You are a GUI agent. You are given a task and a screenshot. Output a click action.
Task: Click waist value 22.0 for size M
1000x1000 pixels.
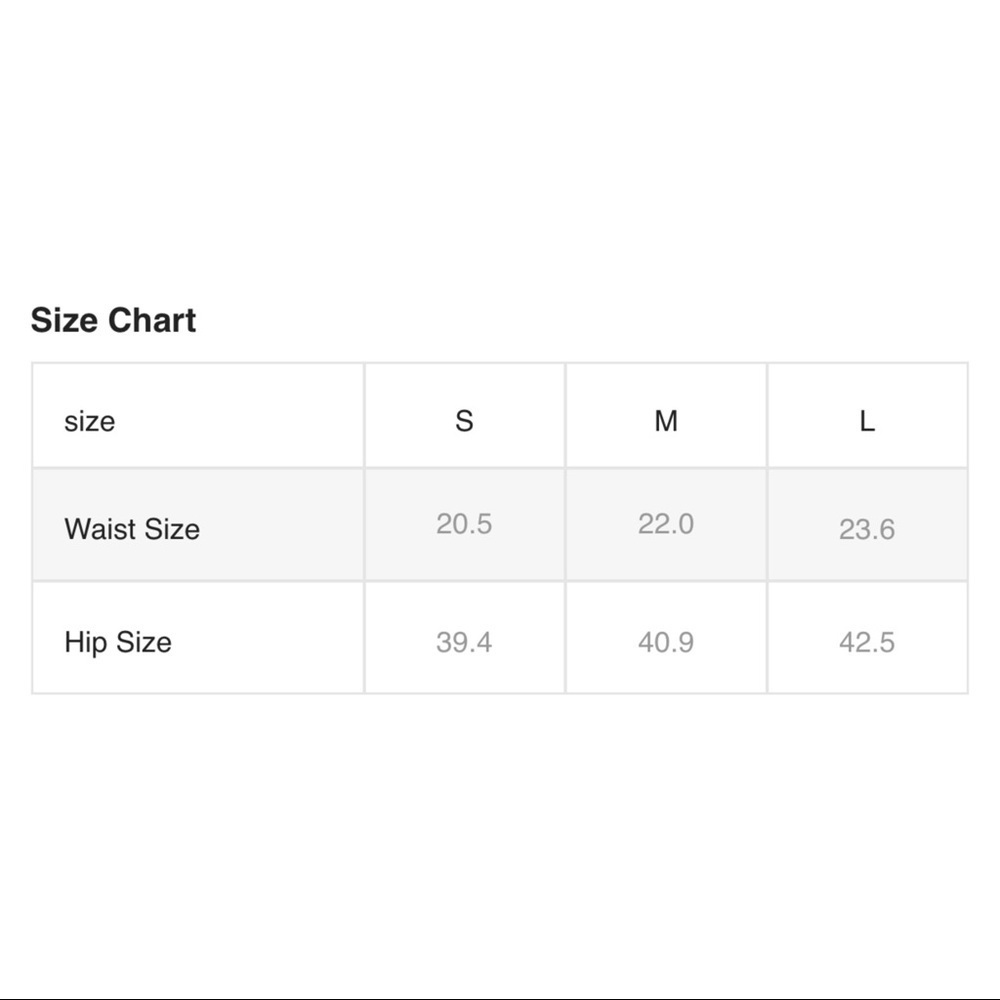[x=666, y=524]
